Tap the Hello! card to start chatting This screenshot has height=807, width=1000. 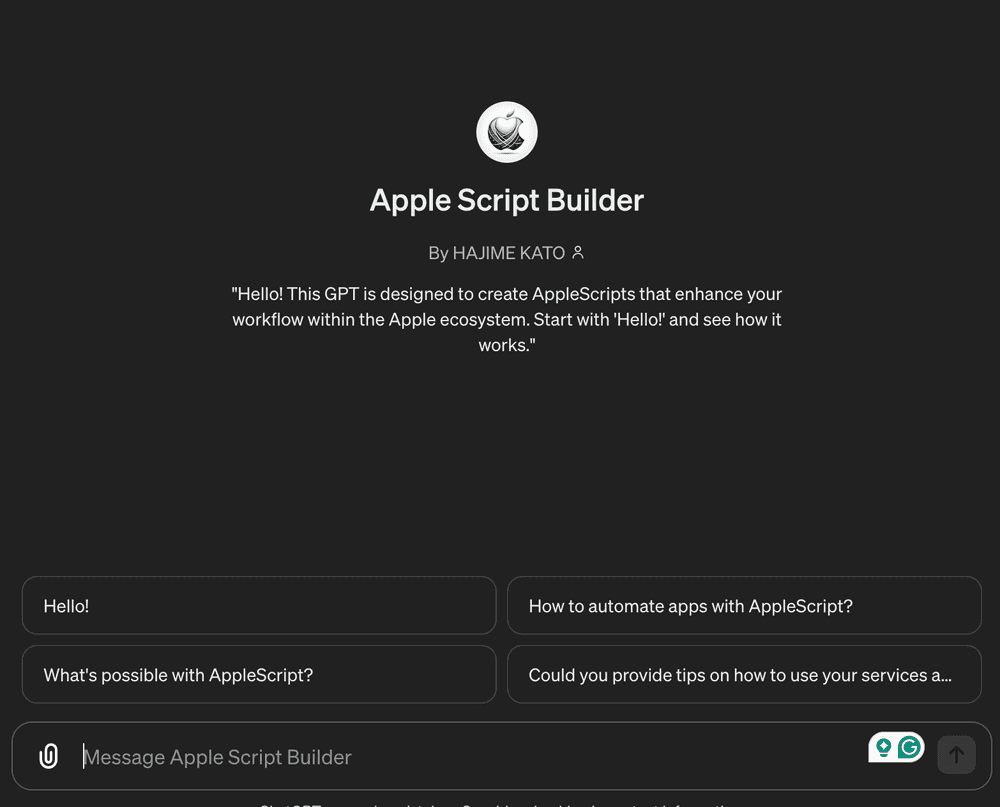point(259,605)
